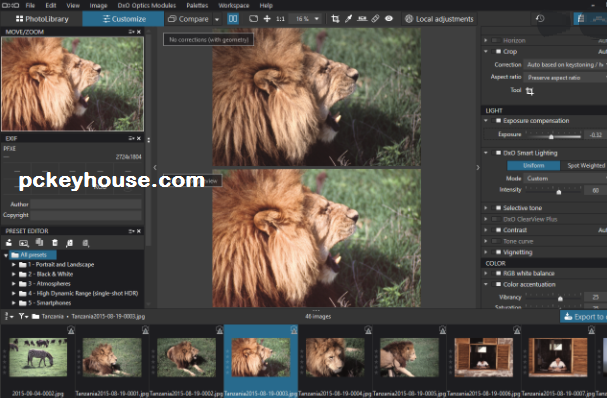This screenshot has height=398, width=607.
Task: Open the zoom percentage dropdown
Action: coord(317,19)
